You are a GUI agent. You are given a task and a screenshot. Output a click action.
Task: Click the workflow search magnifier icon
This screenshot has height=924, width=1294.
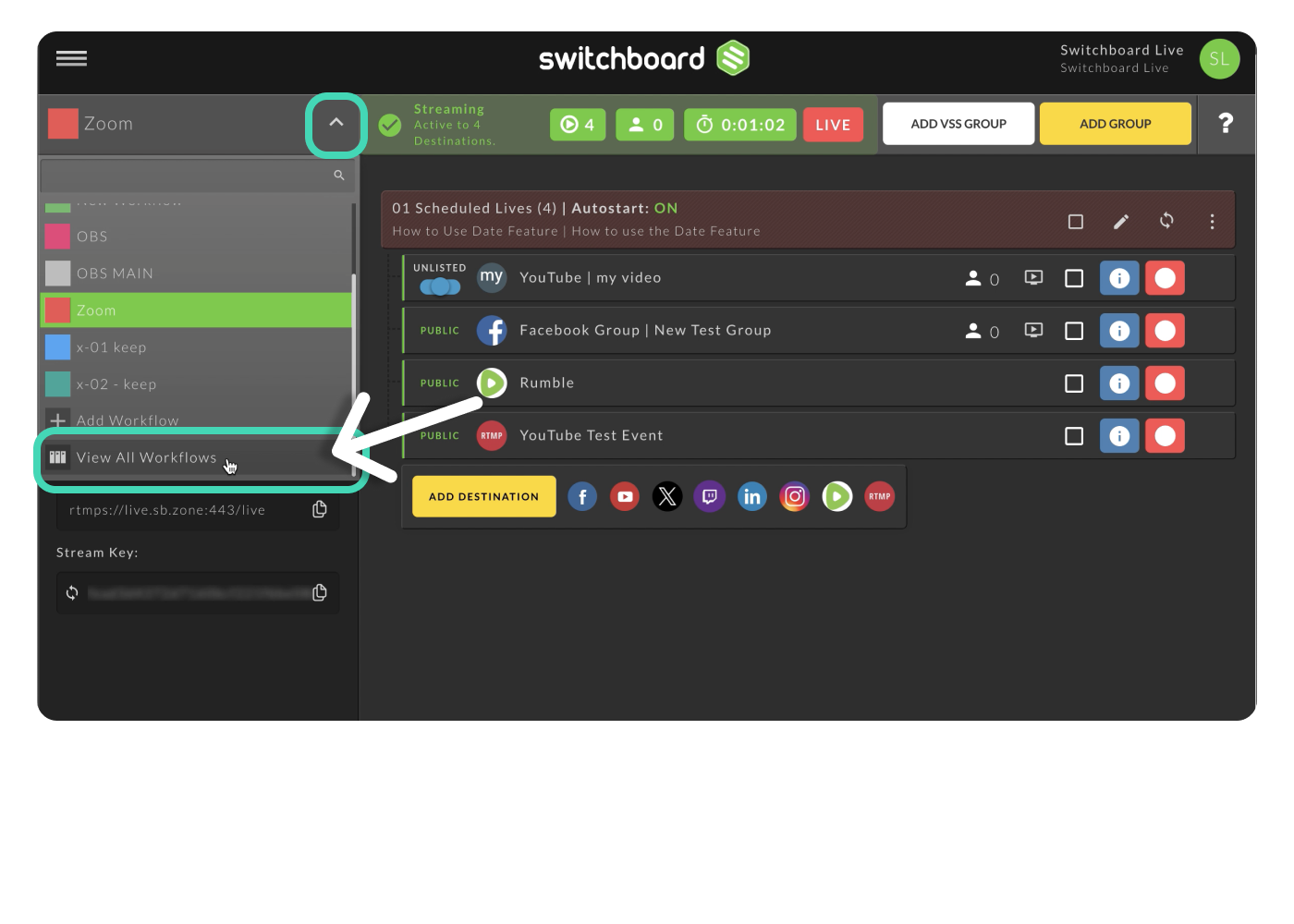339,176
